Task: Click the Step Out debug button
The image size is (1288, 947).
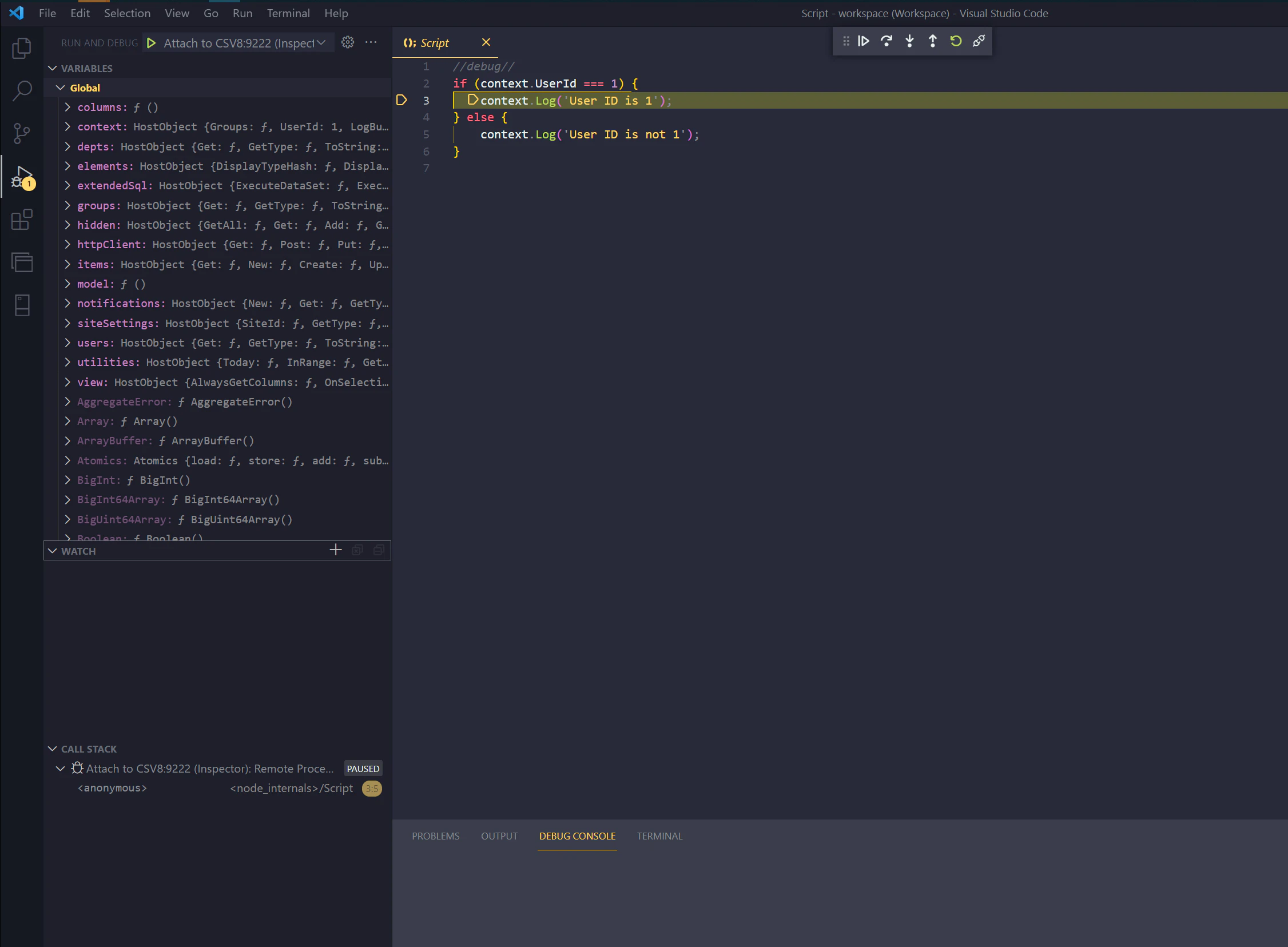Action: (933, 41)
